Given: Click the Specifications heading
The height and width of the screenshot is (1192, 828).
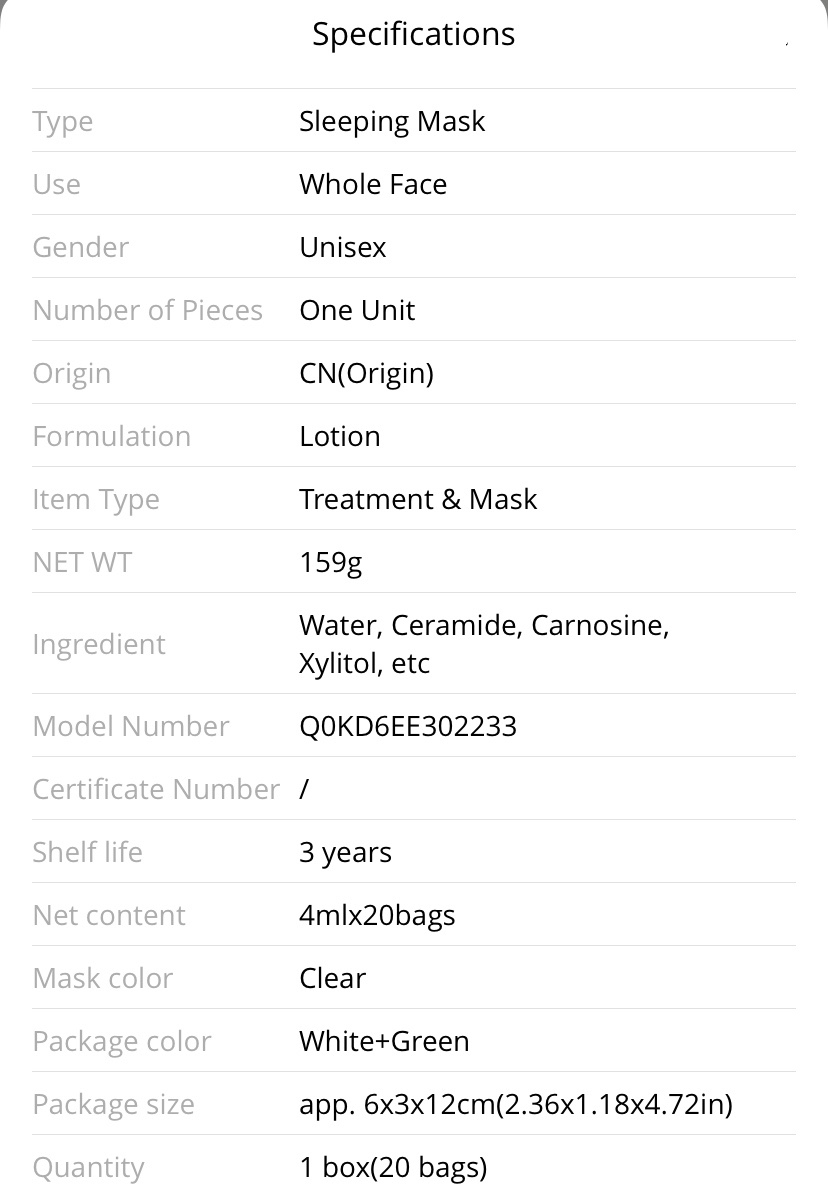Looking at the screenshot, I should coord(414,35).
